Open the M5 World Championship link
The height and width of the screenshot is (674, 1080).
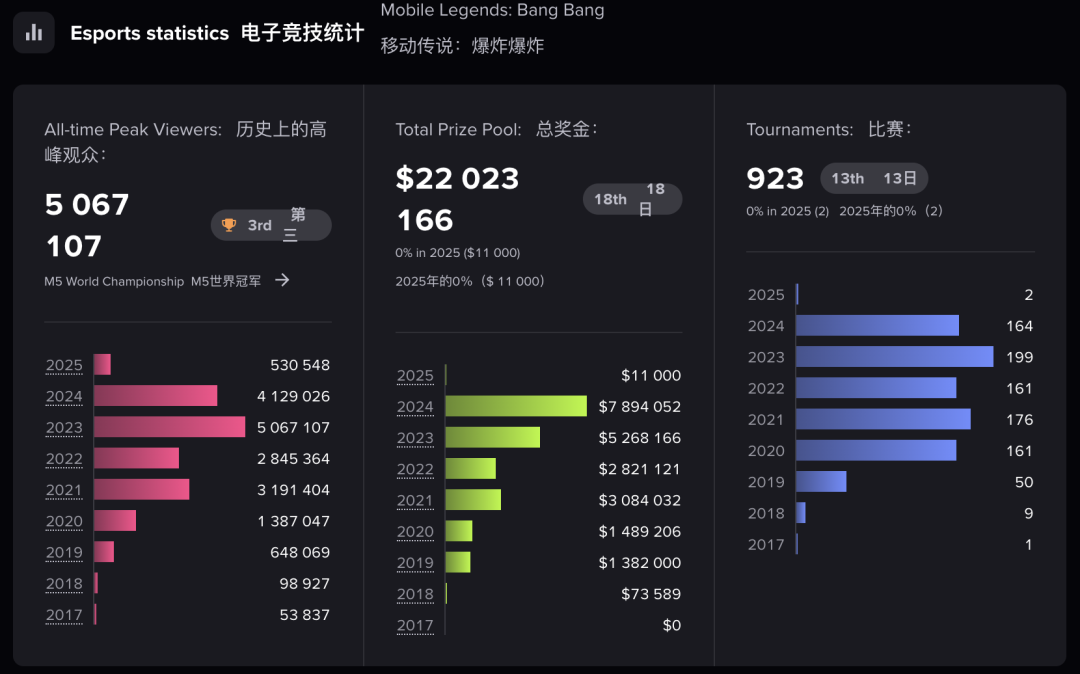coord(114,282)
